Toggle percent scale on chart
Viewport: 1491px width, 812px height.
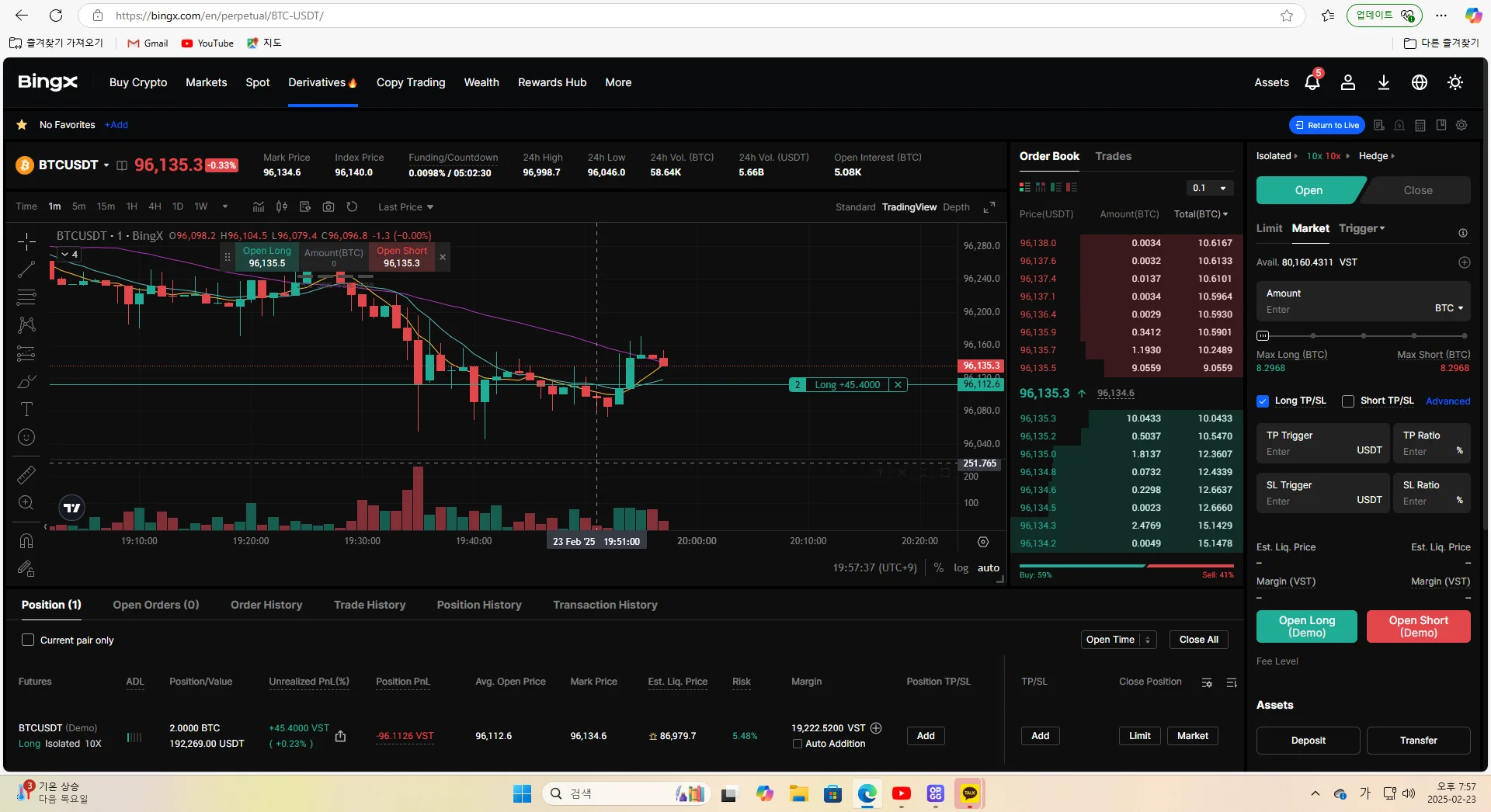point(939,568)
